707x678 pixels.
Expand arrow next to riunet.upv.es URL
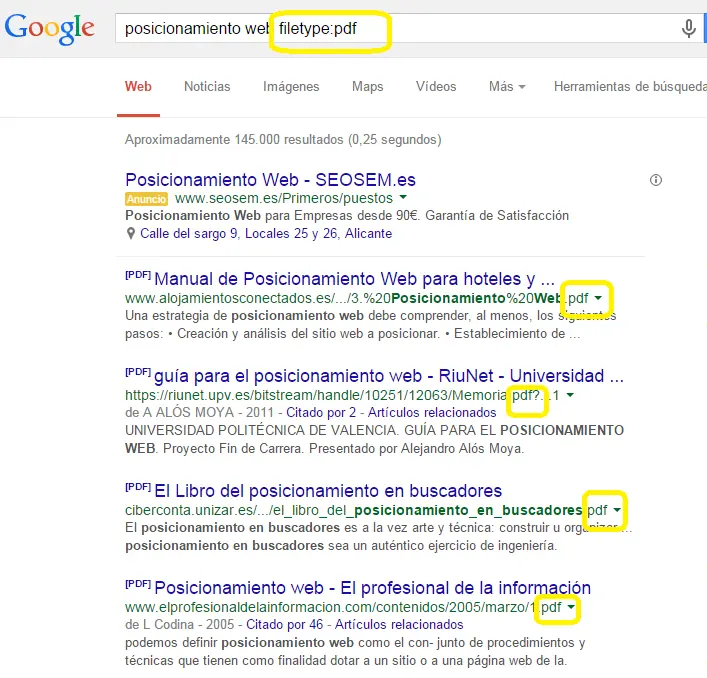coord(570,395)
